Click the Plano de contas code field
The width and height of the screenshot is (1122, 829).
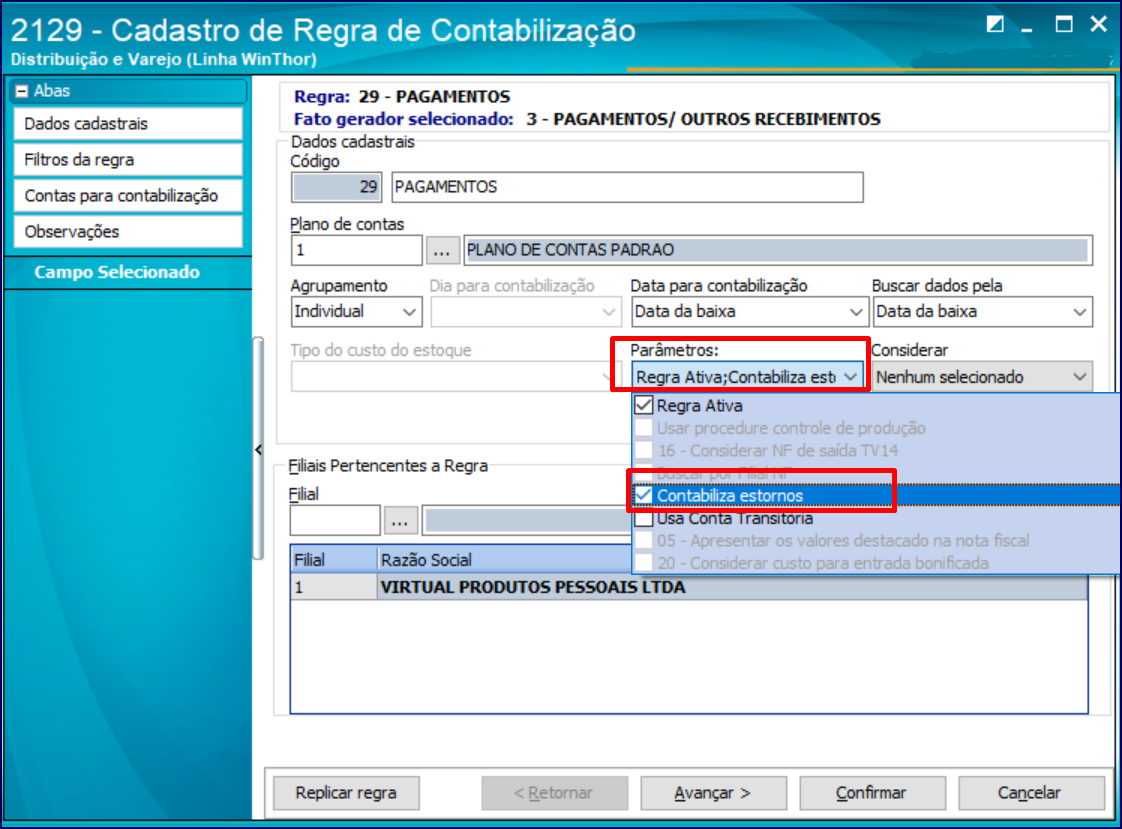click(356, 250)
